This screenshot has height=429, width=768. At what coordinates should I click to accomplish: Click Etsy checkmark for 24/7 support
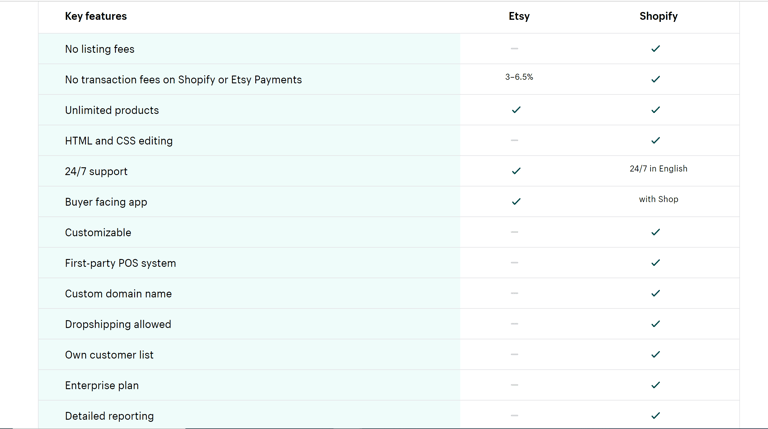coord(516,171)
